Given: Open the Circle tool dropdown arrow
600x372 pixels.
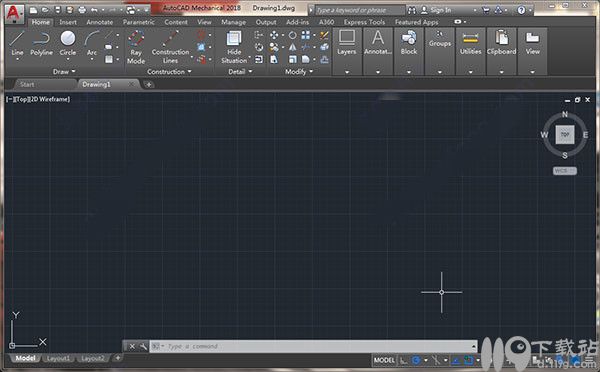Looking at the screenshot, I should tap(68, 59).
